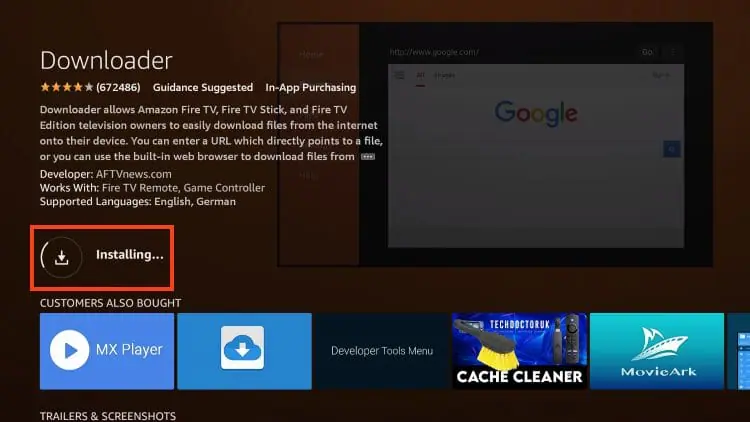Image resolution: width=750 pixels, height=422 pixels.
Task: Switch to the Images tab in preview
Action: click(x=442, y=74)
